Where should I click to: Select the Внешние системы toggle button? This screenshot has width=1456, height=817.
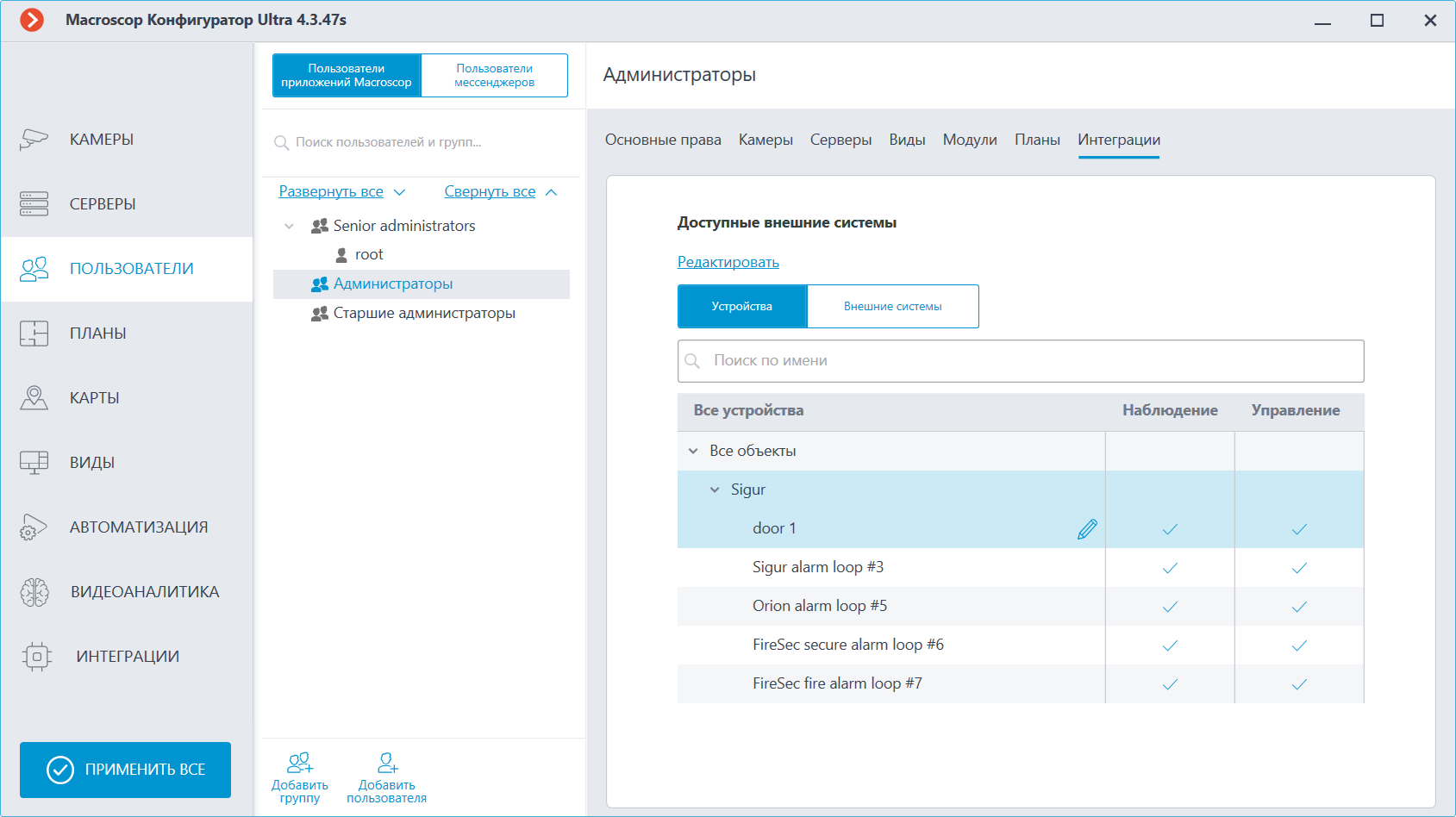coord(892,306)
